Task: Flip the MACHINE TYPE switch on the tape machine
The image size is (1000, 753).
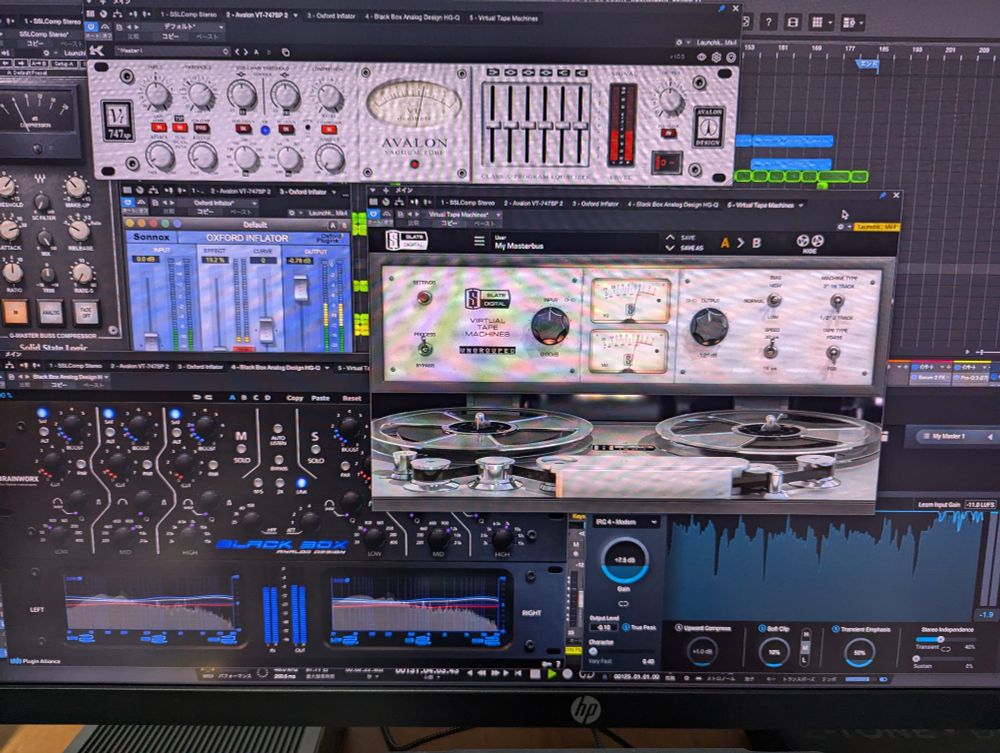Action: click(837, 302)
